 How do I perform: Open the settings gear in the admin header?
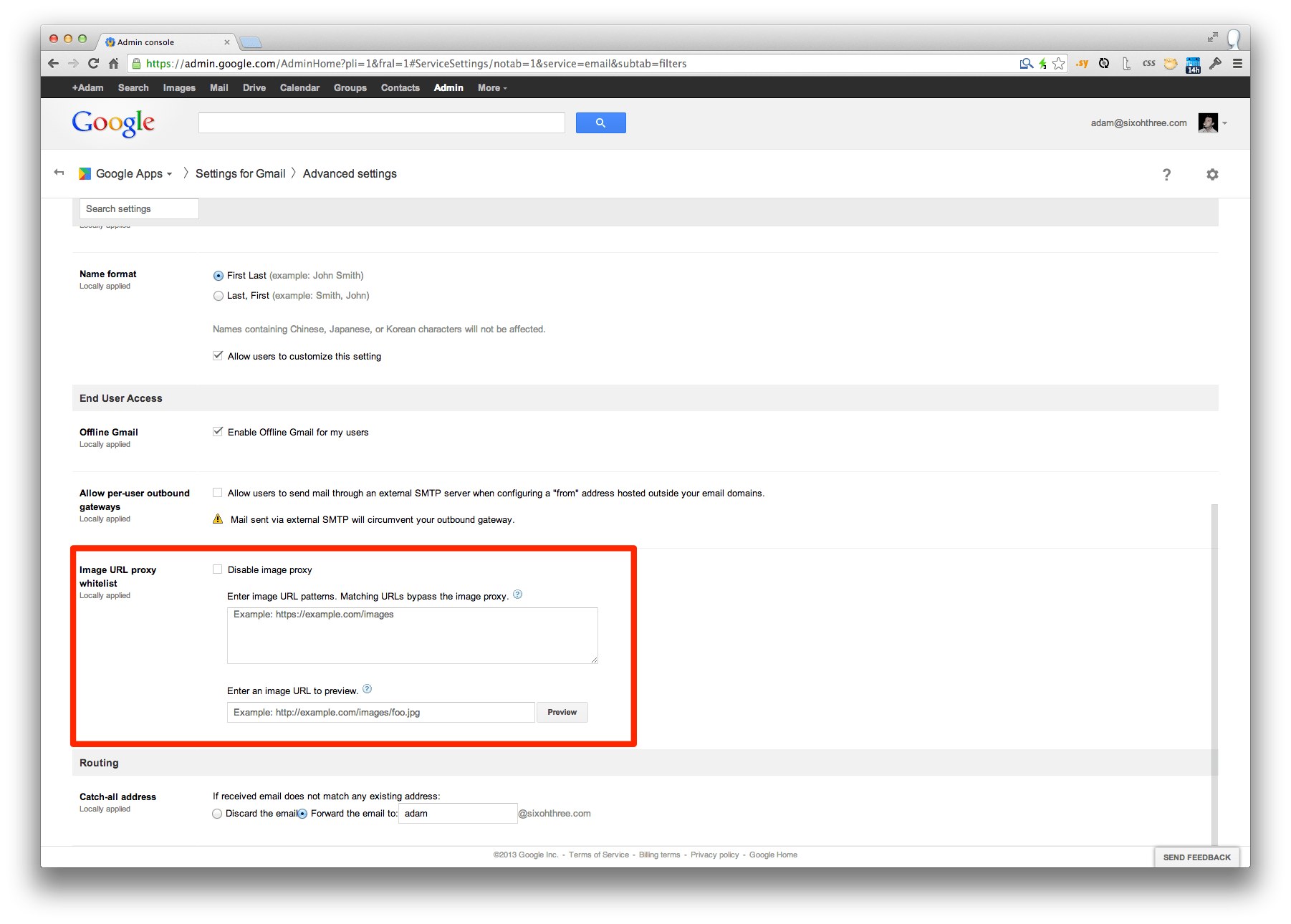[1211, 174]
